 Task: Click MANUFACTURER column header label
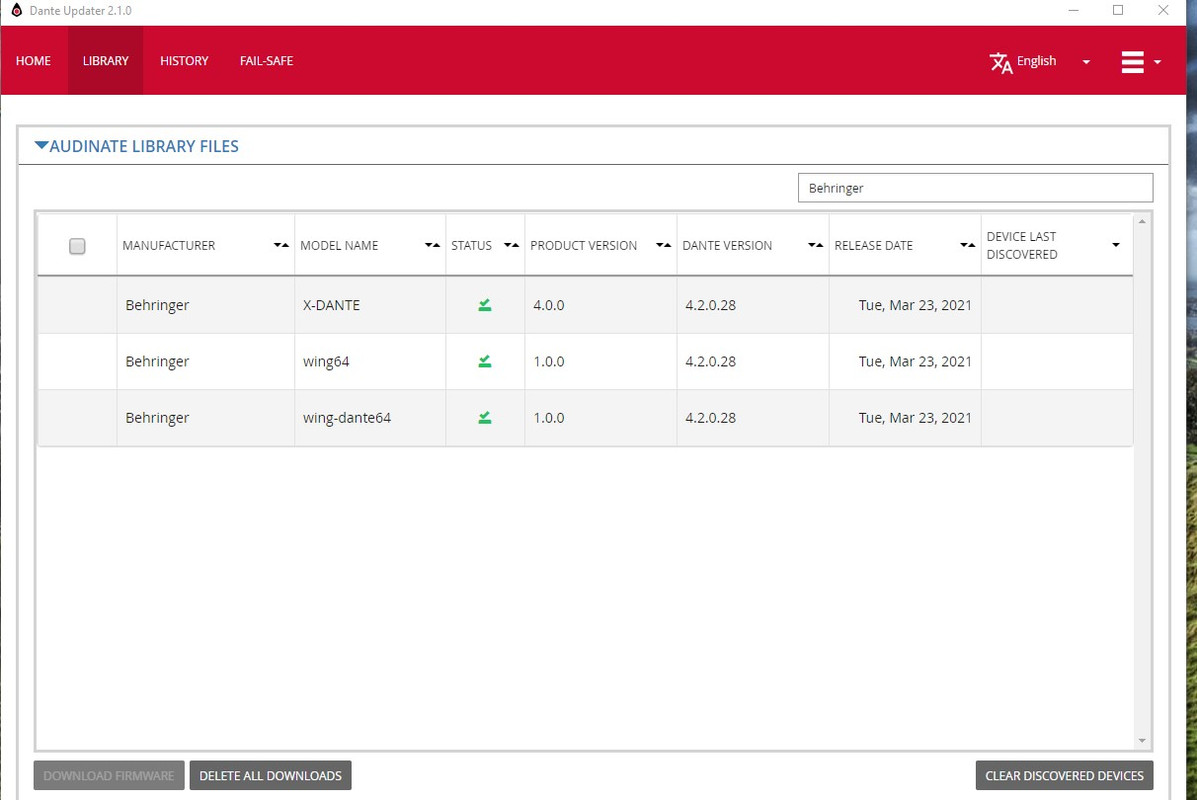[169, 246]
